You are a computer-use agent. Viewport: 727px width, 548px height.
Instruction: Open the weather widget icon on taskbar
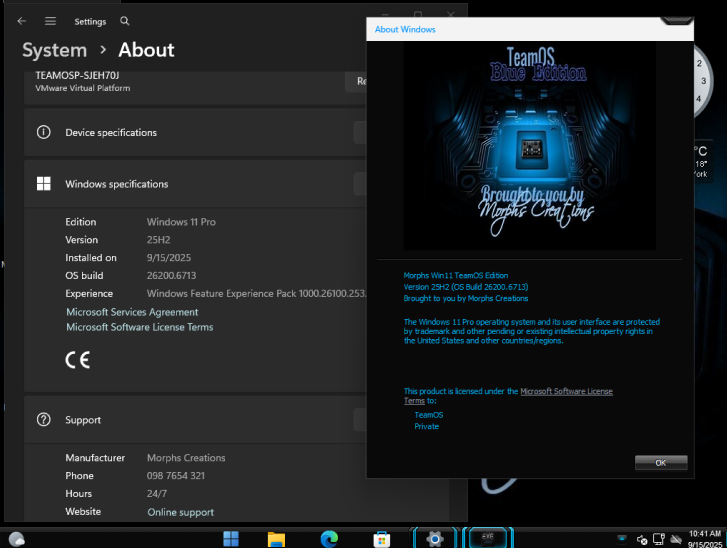[x=17, y=539]
